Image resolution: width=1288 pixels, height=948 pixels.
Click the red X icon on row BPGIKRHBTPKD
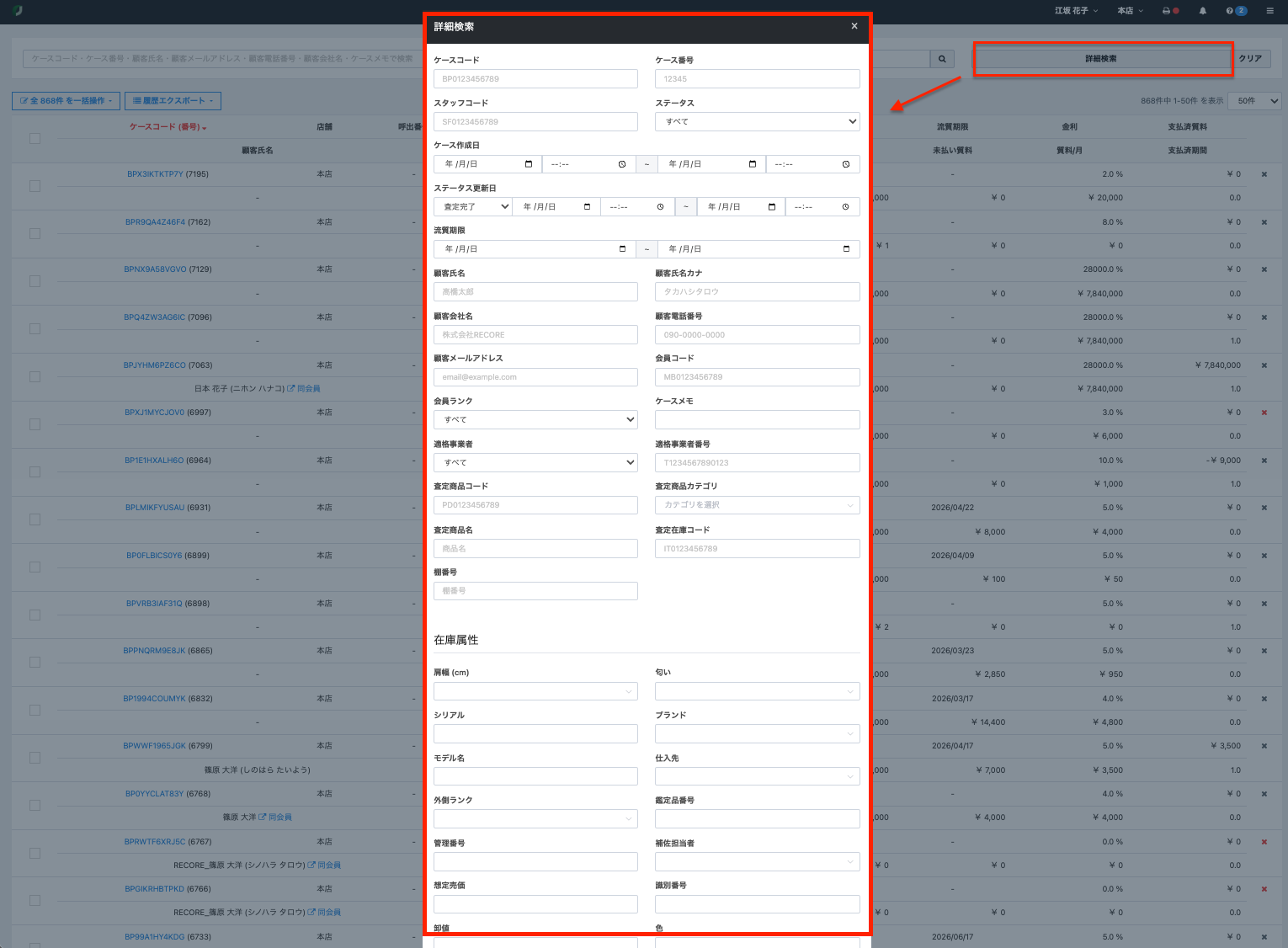[1264, 889]
